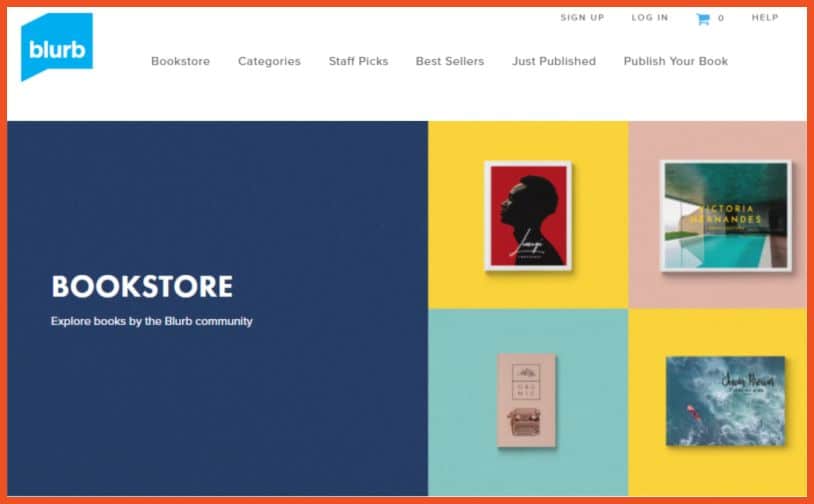Go to Staff Picks
This screenshot has height=504, width=814.
click(x=358, y=61)
